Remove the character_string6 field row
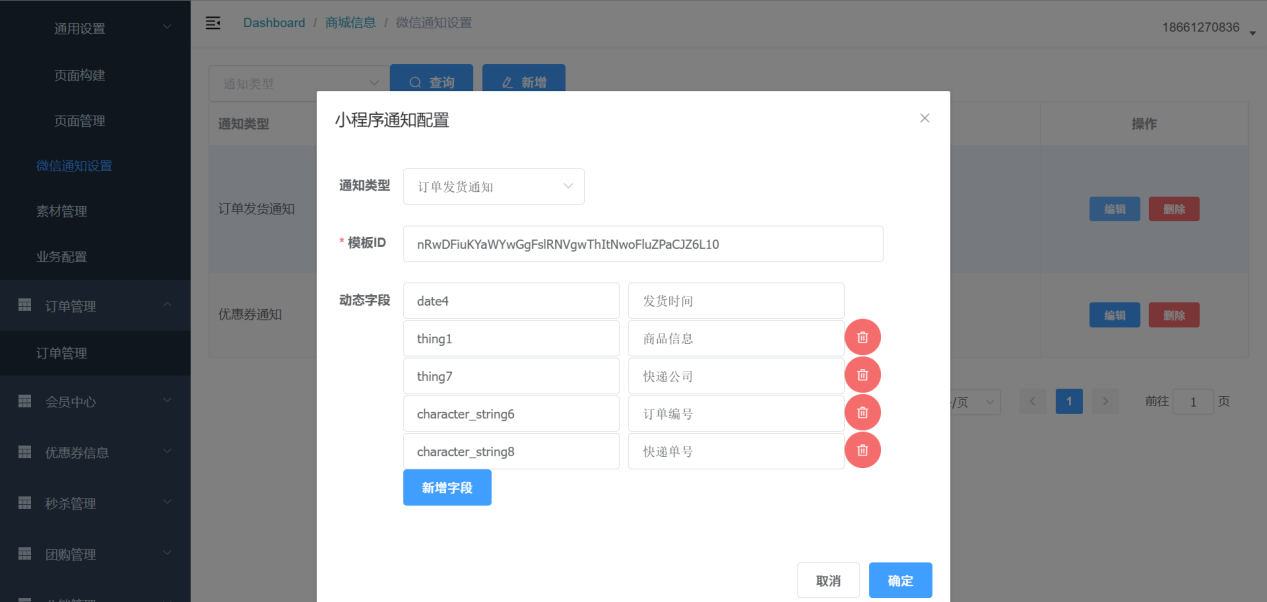Viewport: 1267px width, 602px height. [x=862, y=413]
